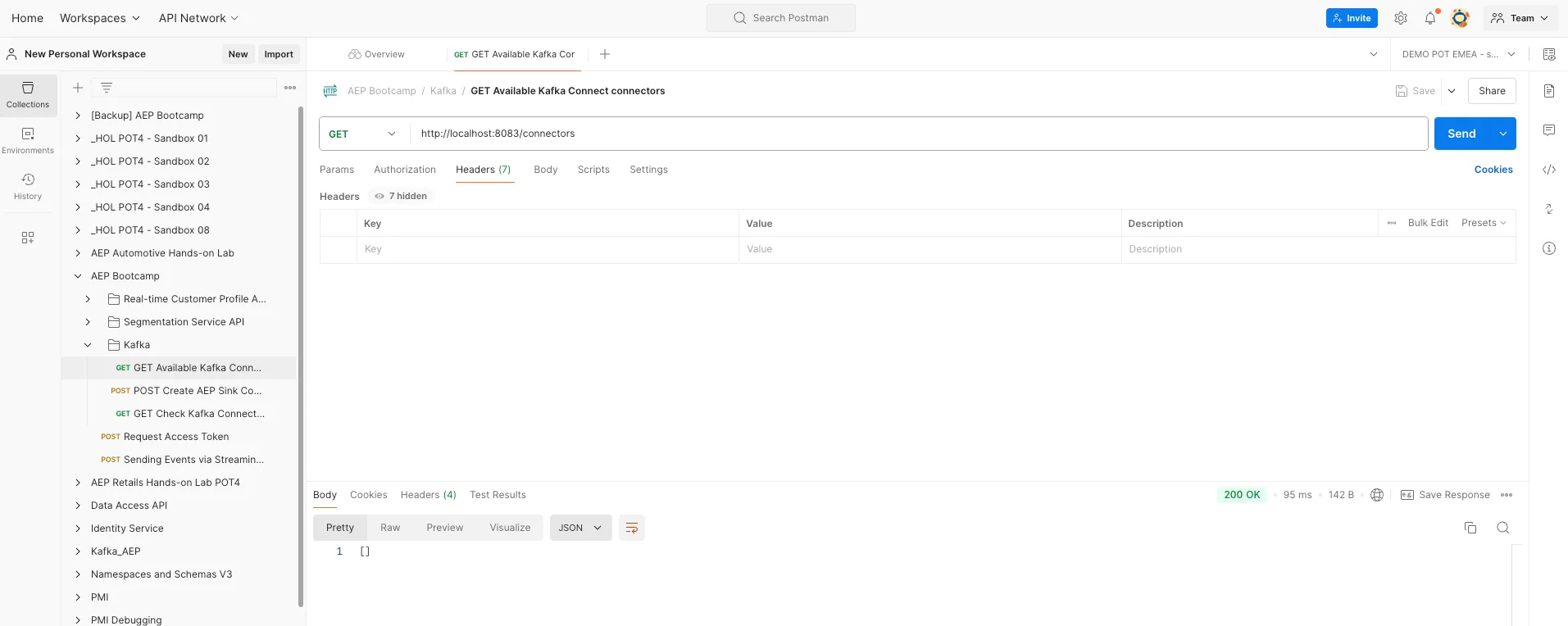The width and height of the screenshot is (1568, 626).
Task: Open the notifications bell
Action: coord(1430,18)
